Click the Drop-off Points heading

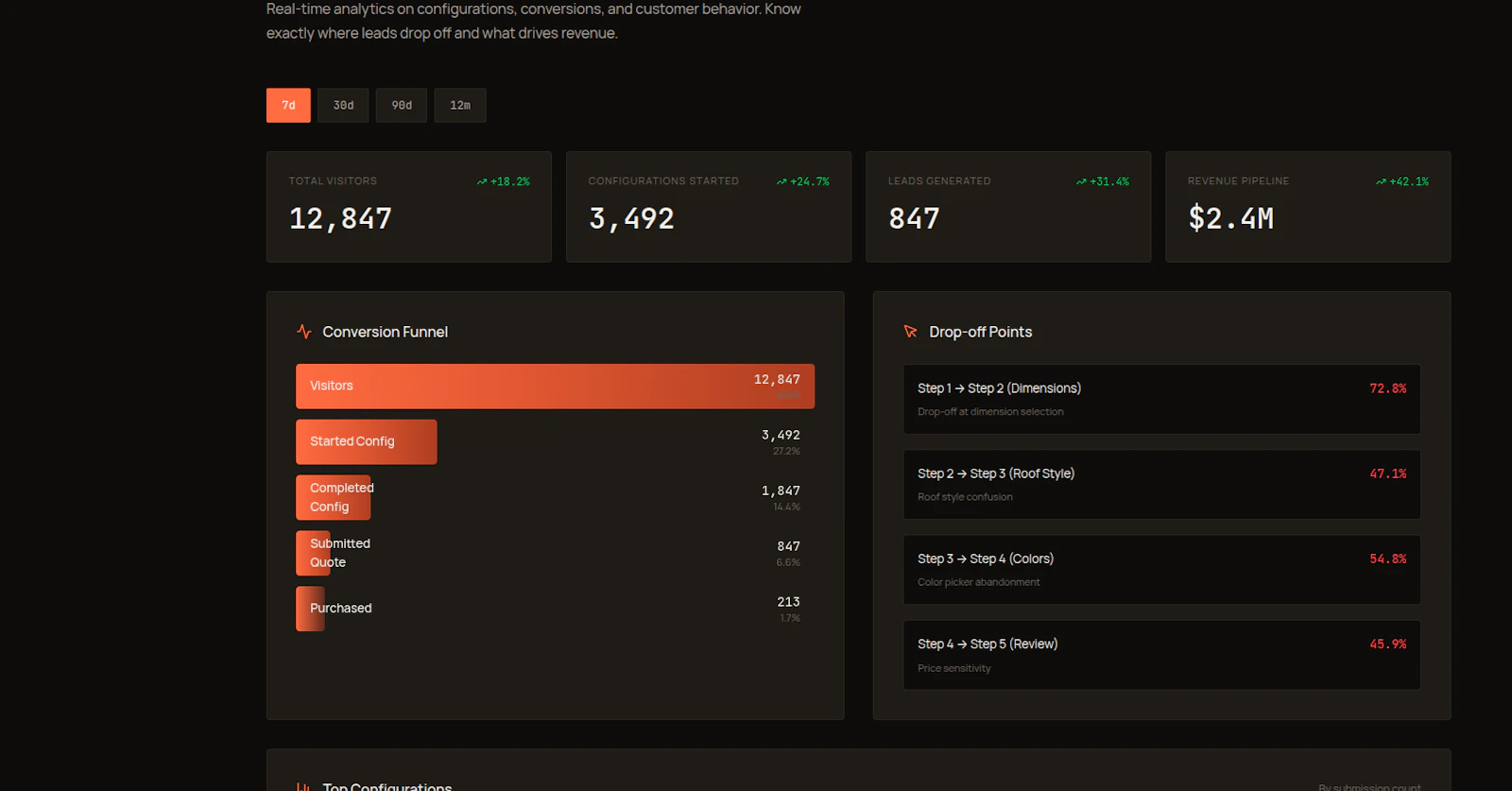[981, 332]
